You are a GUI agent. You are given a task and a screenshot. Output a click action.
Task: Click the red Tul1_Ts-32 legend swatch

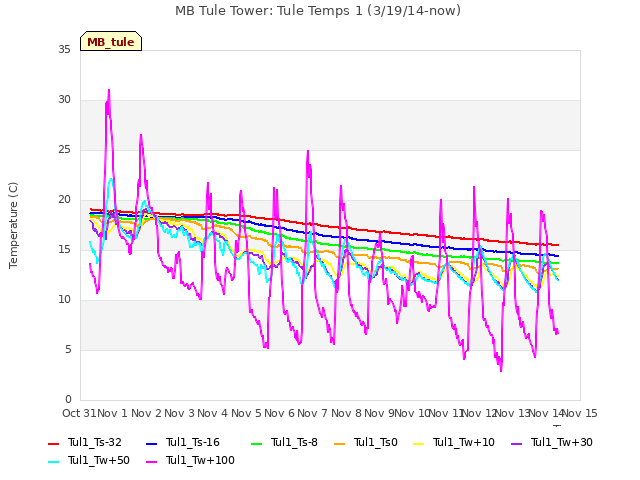coord(53,444)
